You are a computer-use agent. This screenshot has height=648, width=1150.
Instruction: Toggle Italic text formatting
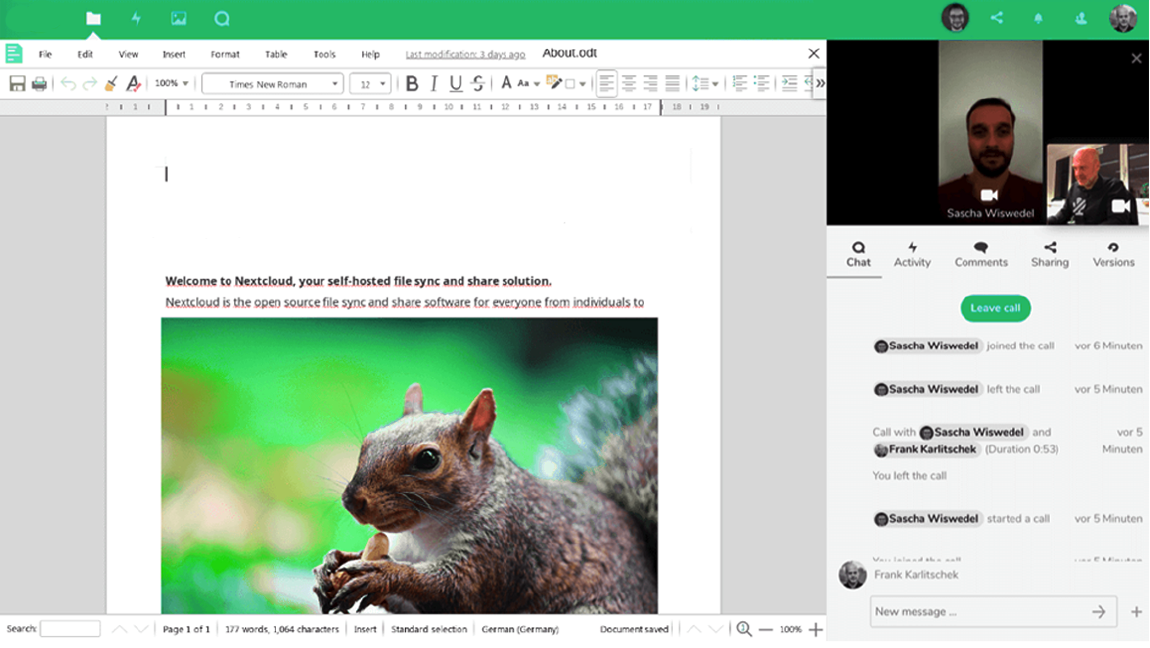[x=433, y=84]
